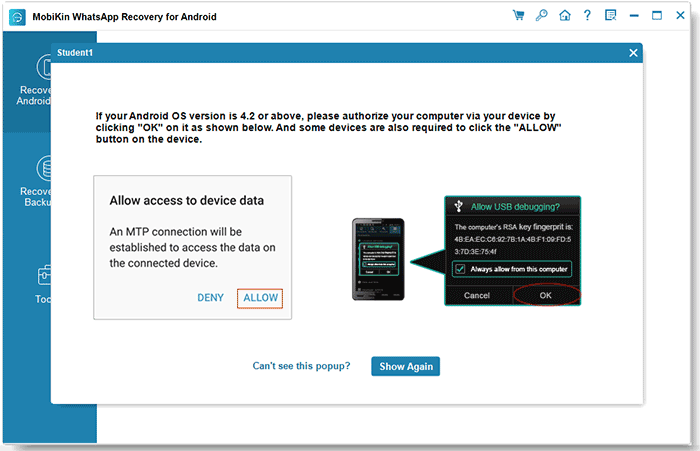Click the Show Again button
This screenshot has height=451, width=700.
pyautogui.click(x=405, y=366)
